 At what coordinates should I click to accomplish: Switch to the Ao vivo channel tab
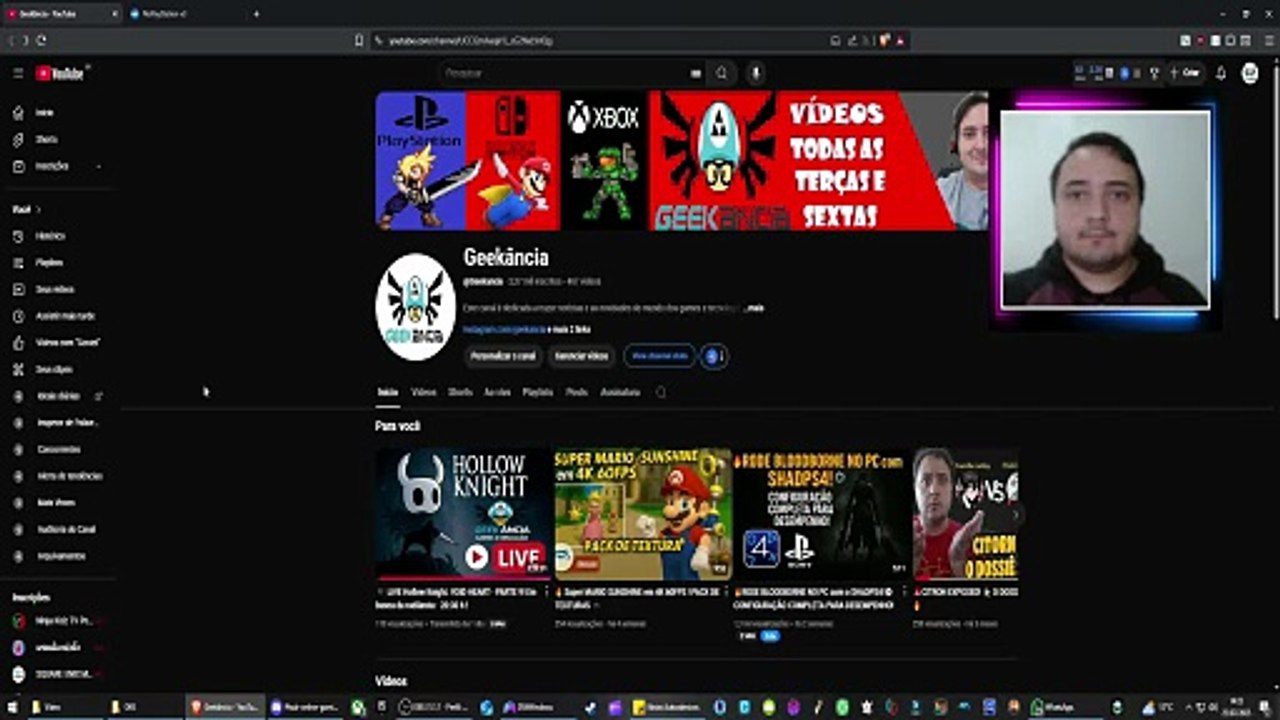pyautogui.click(x=497, y=393)
